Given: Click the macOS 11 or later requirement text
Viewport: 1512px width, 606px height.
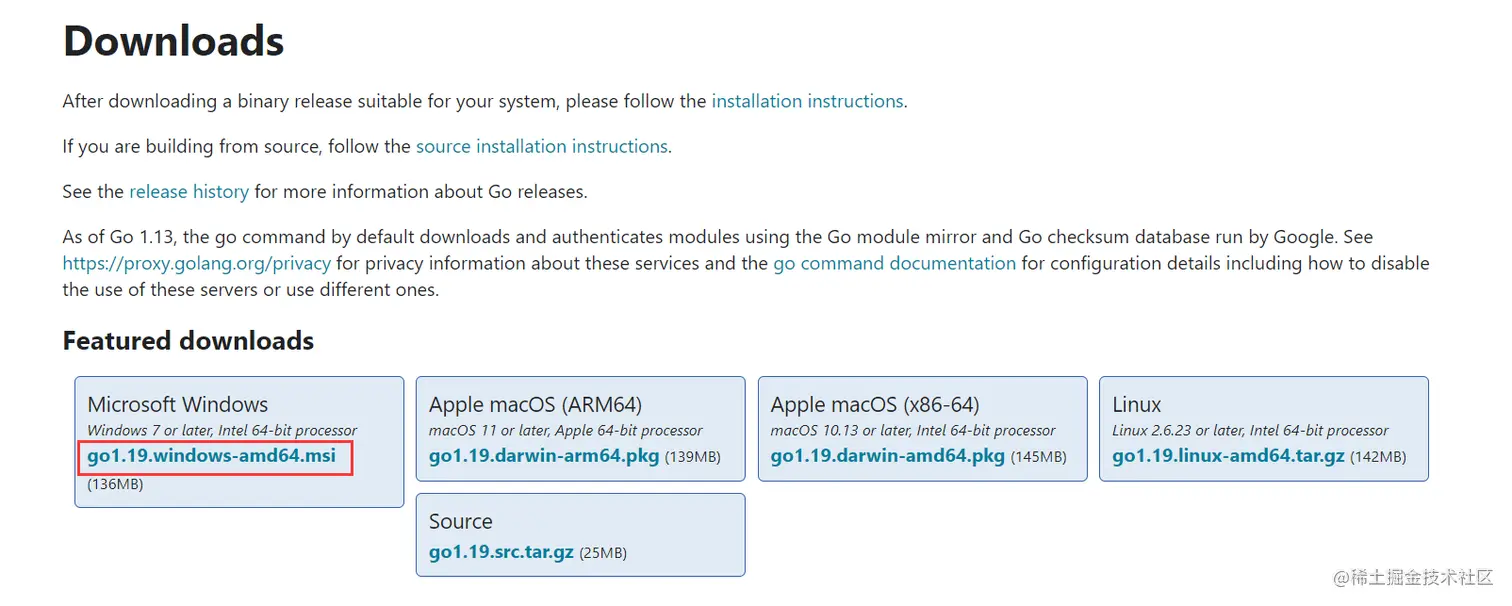Looking at the screenshot, I should coord(565,431).
